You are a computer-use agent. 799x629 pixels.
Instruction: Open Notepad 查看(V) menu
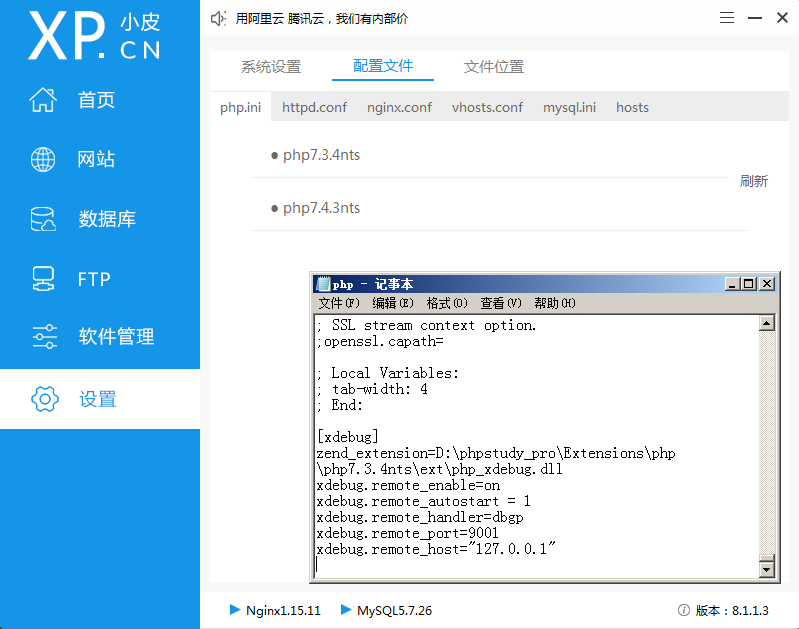coord(501,303)
